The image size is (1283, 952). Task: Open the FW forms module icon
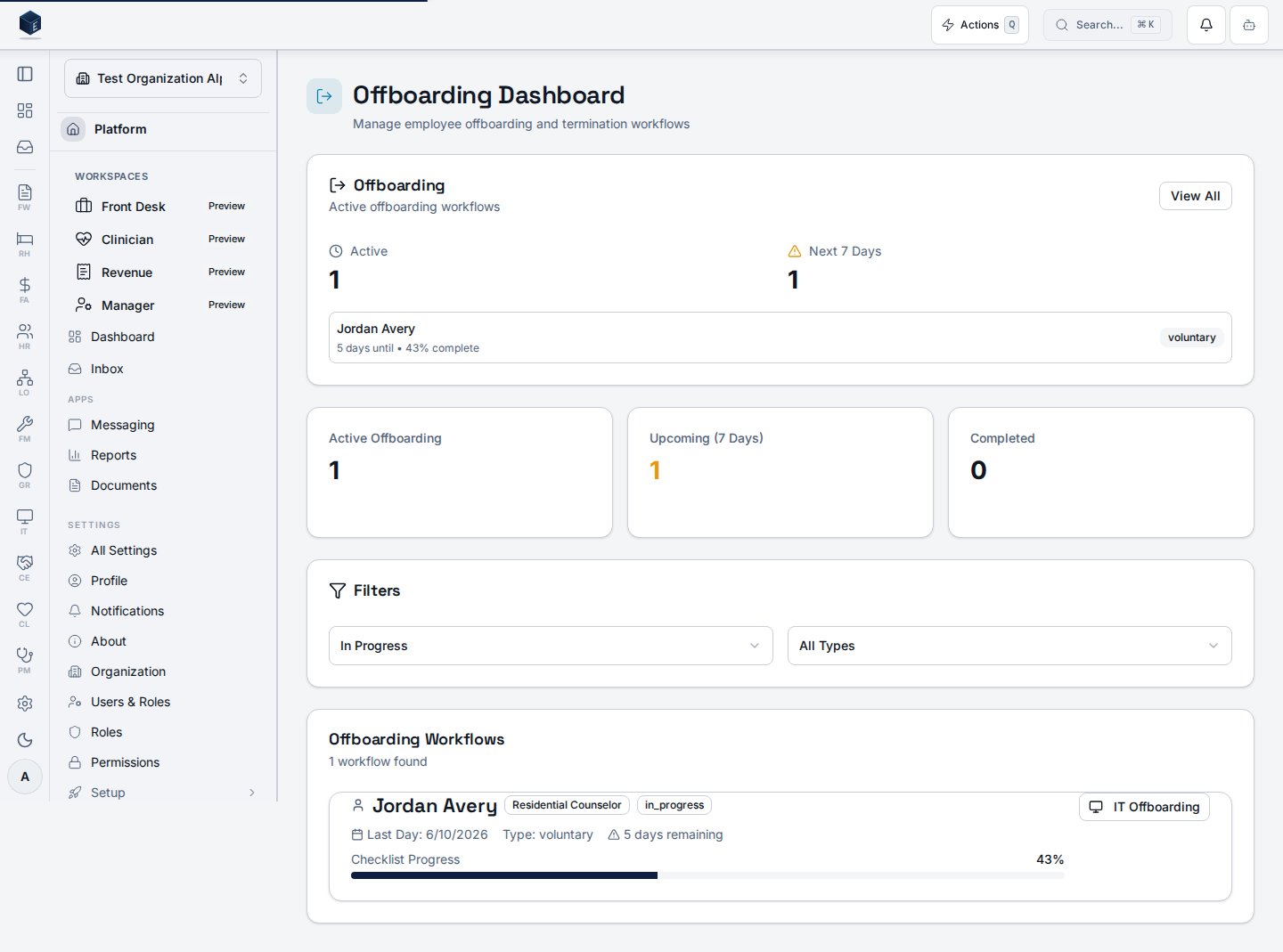click(x=25, y=197)
